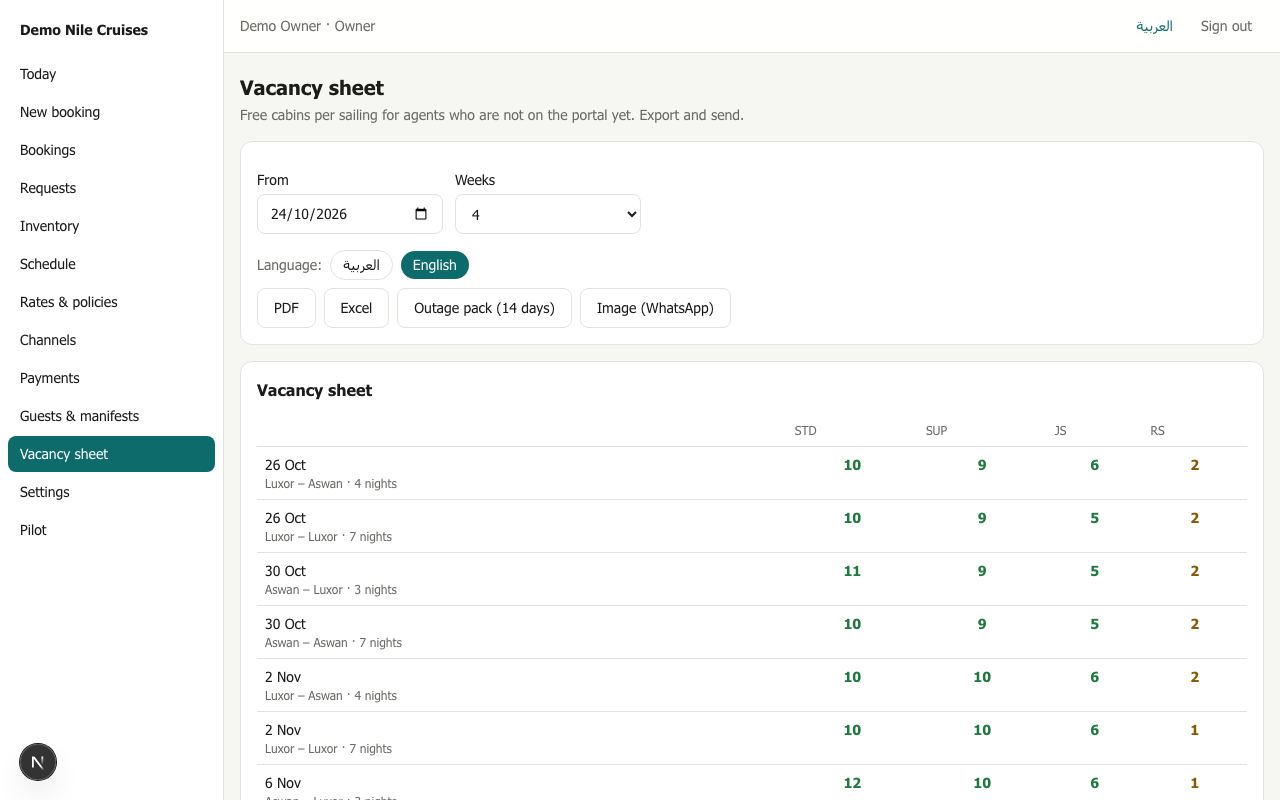This screenshot has width=1280, height=800.
Task: Click the Demo Nile Cruises title
Action: (84, 30)
